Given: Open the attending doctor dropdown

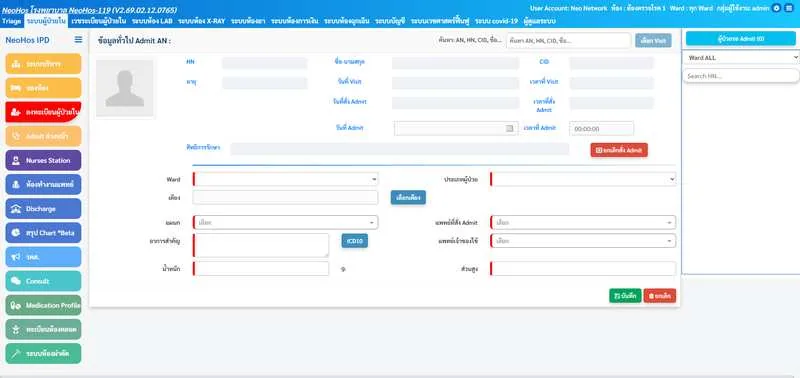Looking at the screenshot, I should [583, 240].
